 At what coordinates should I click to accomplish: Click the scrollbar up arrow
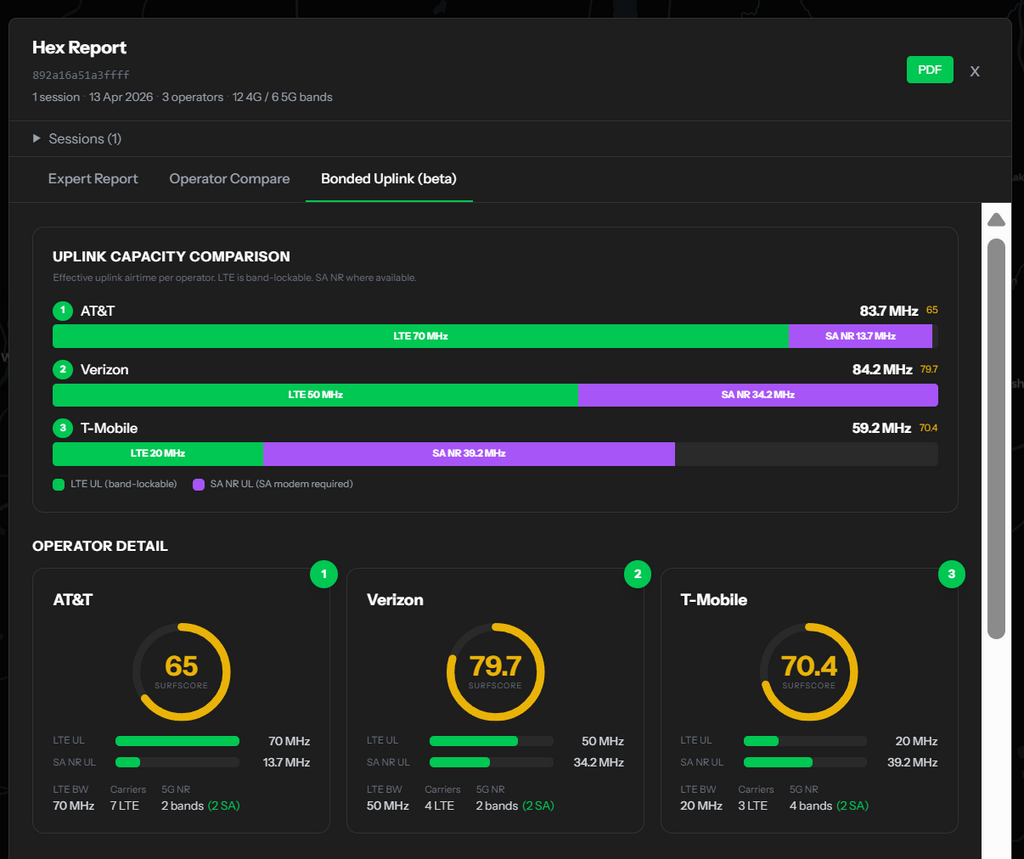pyautogui.click(x=996, y=219)
